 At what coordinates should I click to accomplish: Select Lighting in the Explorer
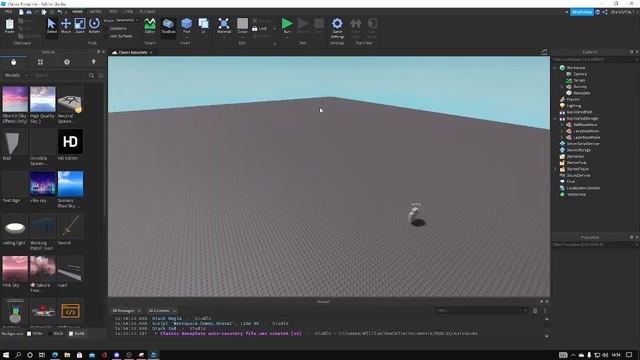pos(573,106)
